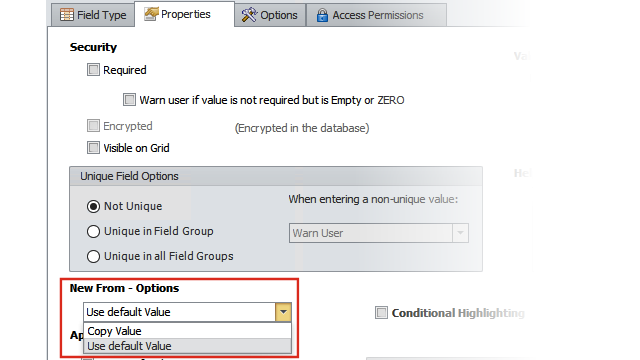Open the Warn User dropdown arrow
640x360 pixels.
tap(460, 233)
